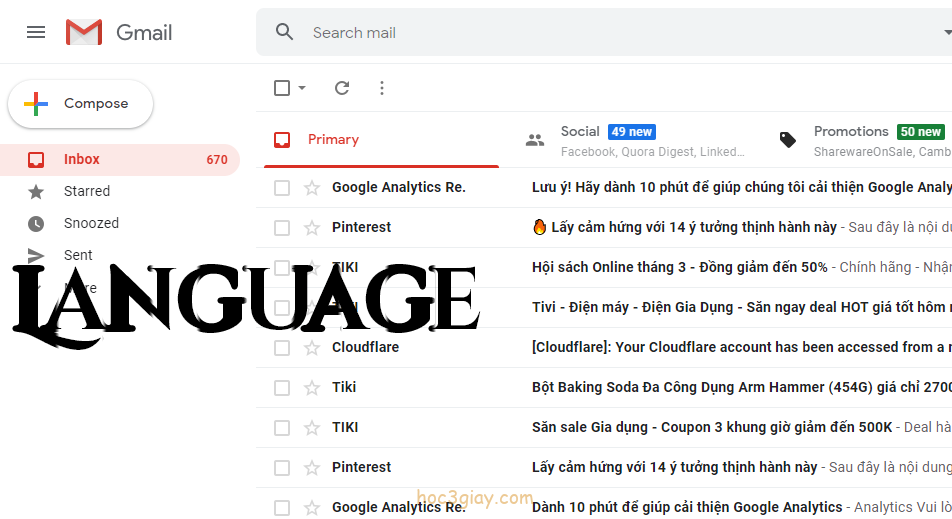Star the Cloudflare email
The image size is (952, 519).
pyautogui.click(x=312, y=347)
